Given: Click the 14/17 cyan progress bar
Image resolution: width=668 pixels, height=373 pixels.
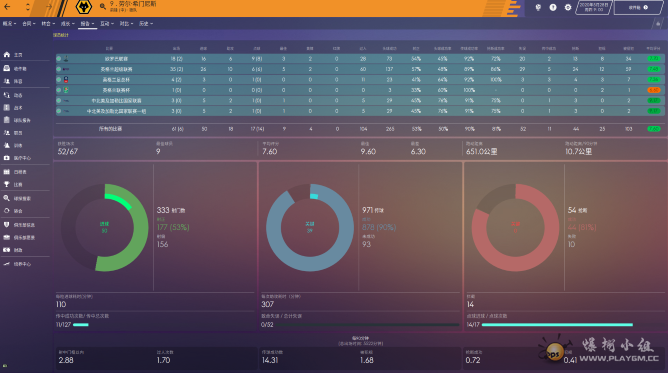Looking at the screenshot, I should 557,325.
